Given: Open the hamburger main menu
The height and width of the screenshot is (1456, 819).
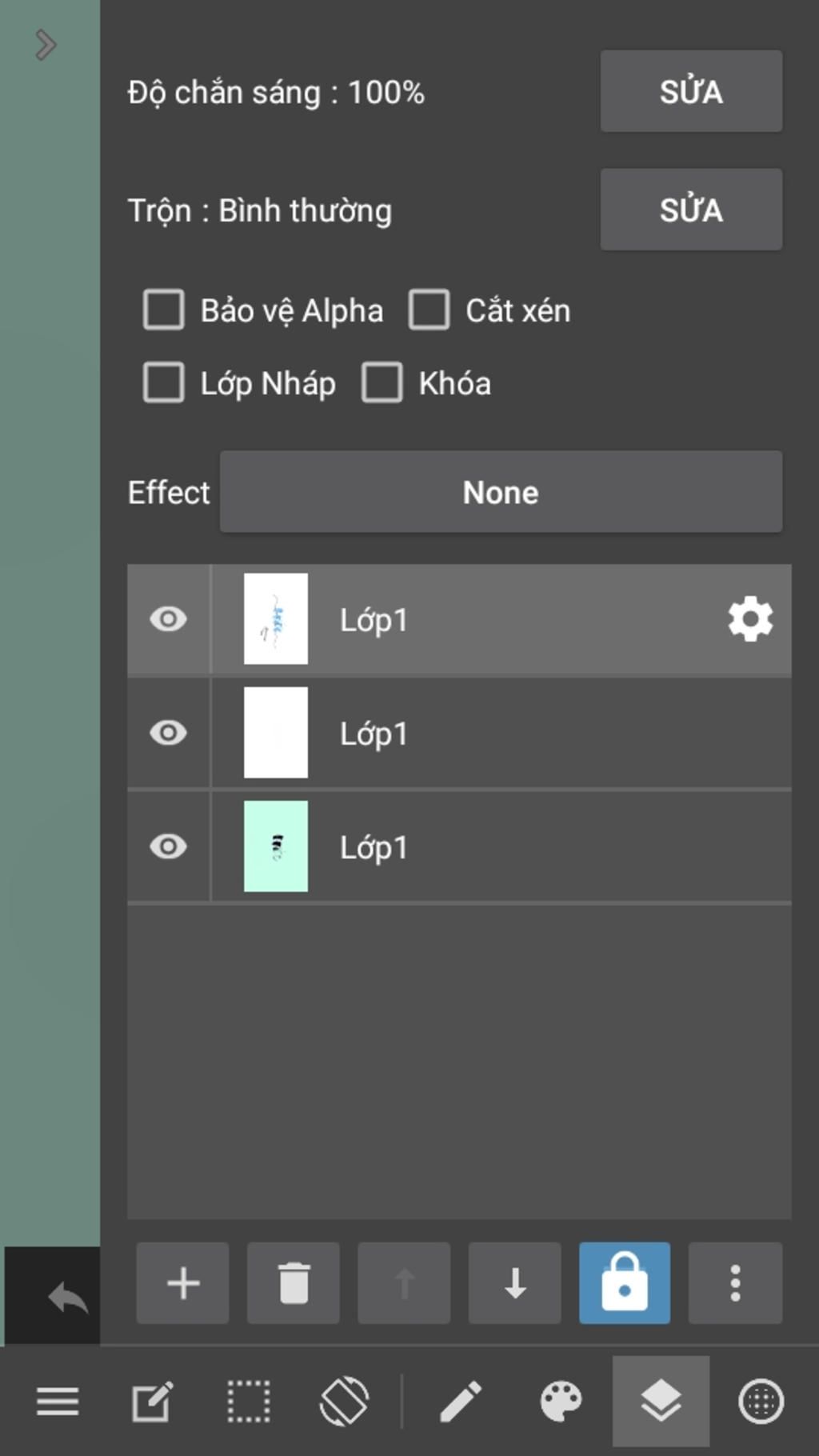Looking at the screenshot, I should [58, 1401].
